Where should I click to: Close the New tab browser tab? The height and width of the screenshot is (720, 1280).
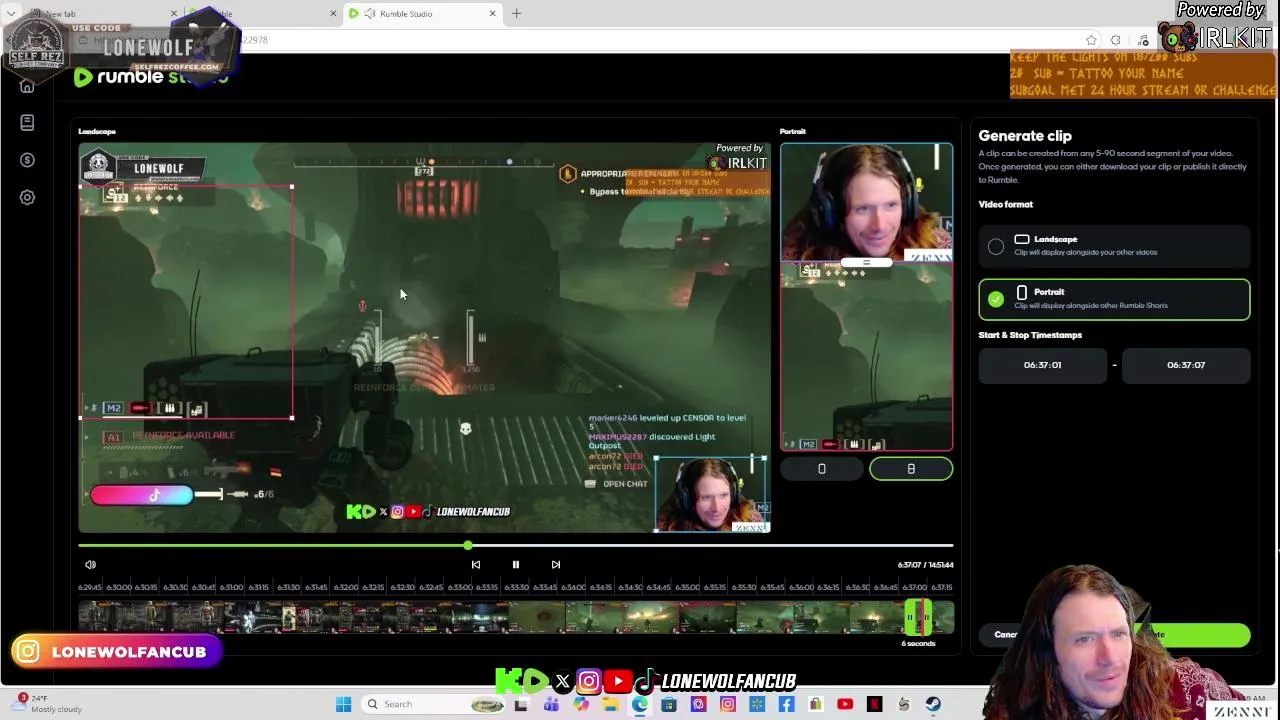[174, 14]
